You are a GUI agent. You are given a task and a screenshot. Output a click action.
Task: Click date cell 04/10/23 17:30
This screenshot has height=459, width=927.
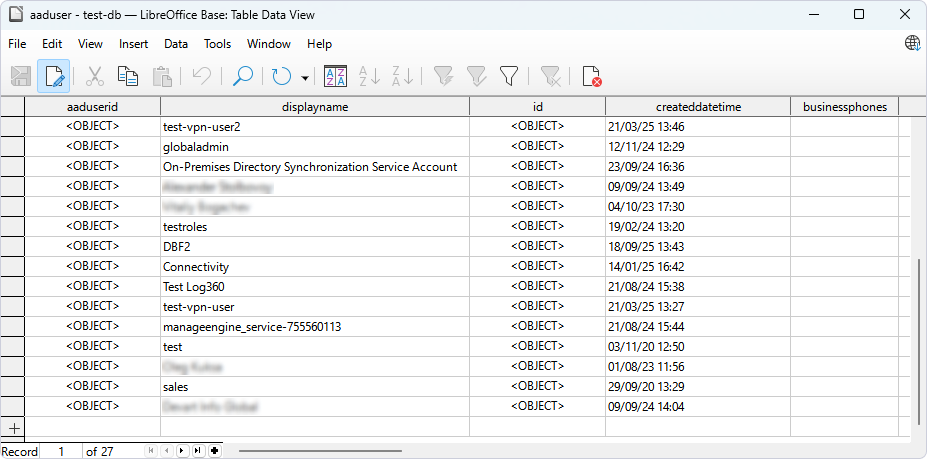coord(698,206)
